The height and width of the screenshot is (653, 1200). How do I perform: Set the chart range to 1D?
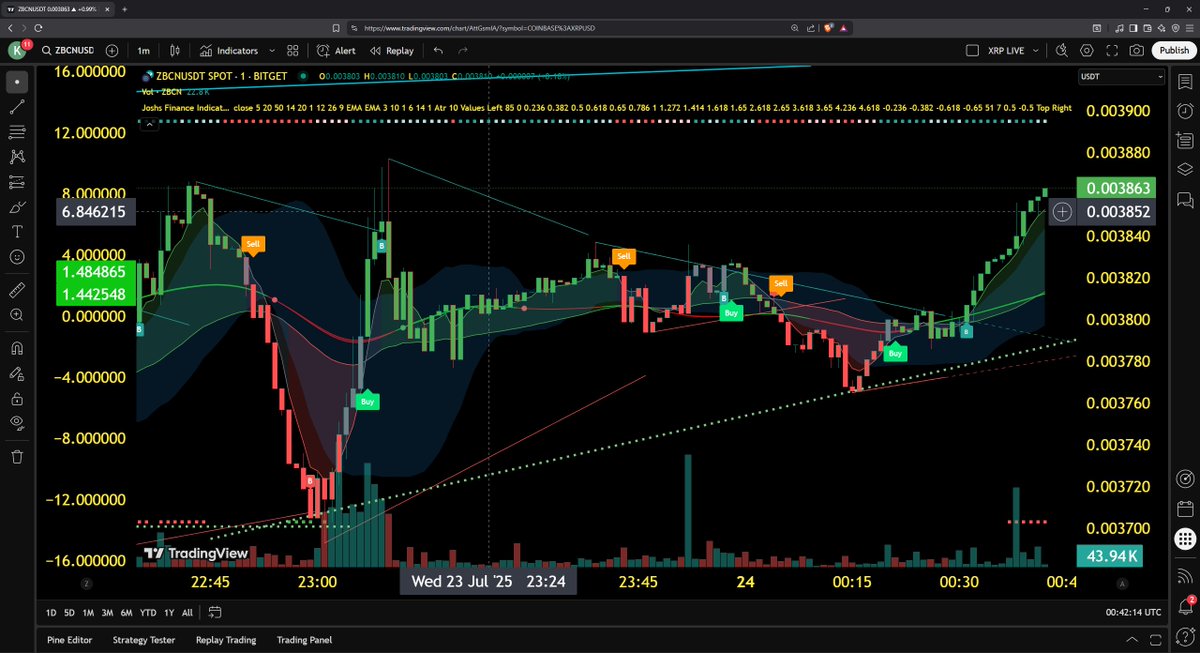point(51,612)
